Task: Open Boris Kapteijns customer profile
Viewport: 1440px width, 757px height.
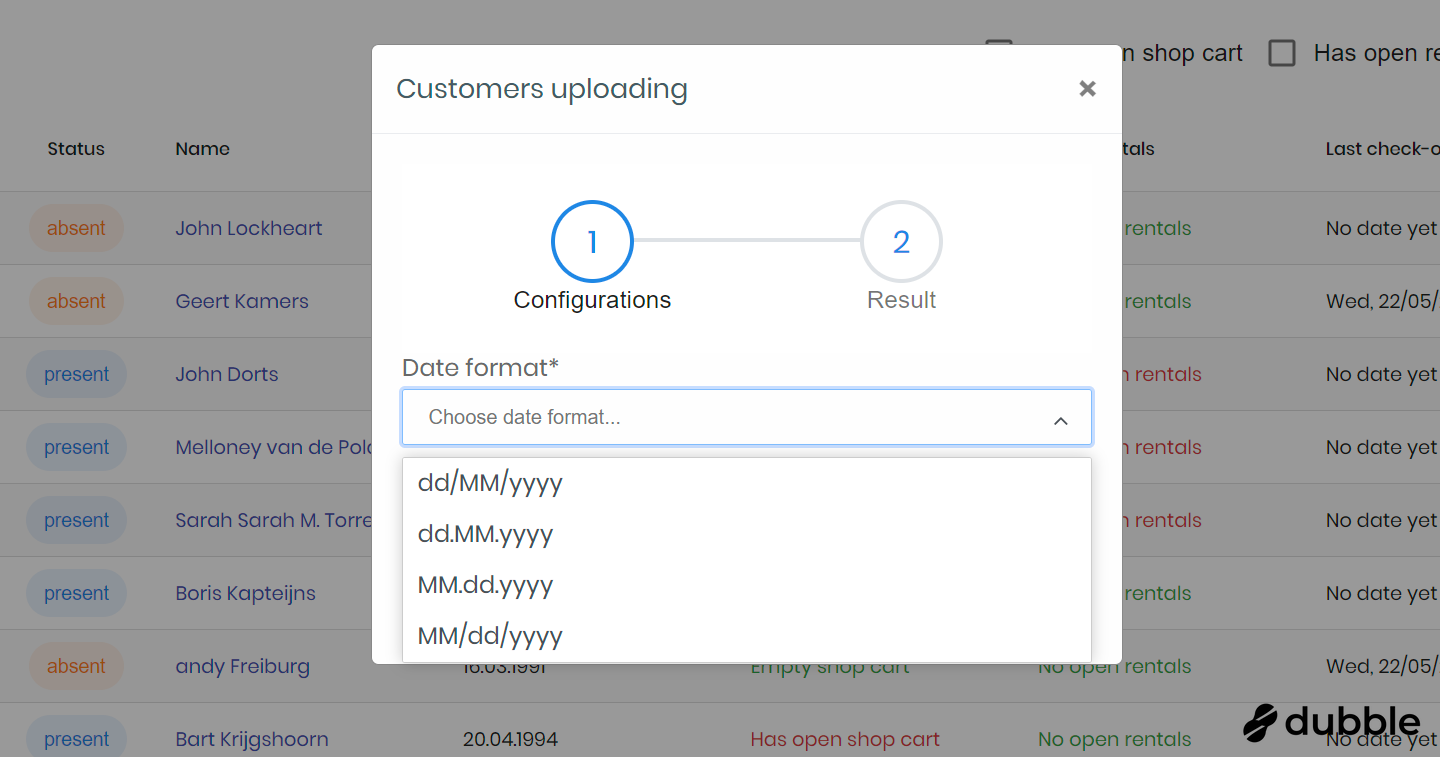Action: pyautogui.click(x=245, y=593)
